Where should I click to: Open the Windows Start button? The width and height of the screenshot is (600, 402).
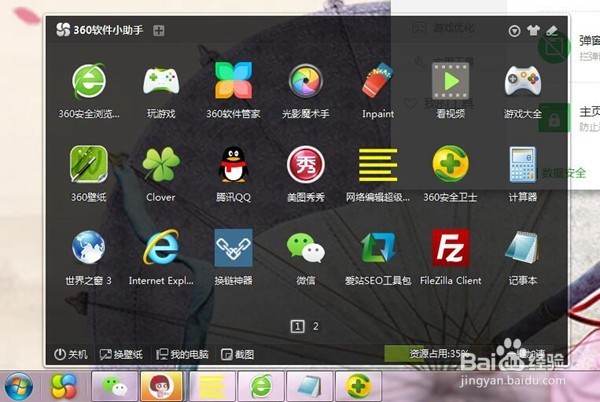pos(18,386)
